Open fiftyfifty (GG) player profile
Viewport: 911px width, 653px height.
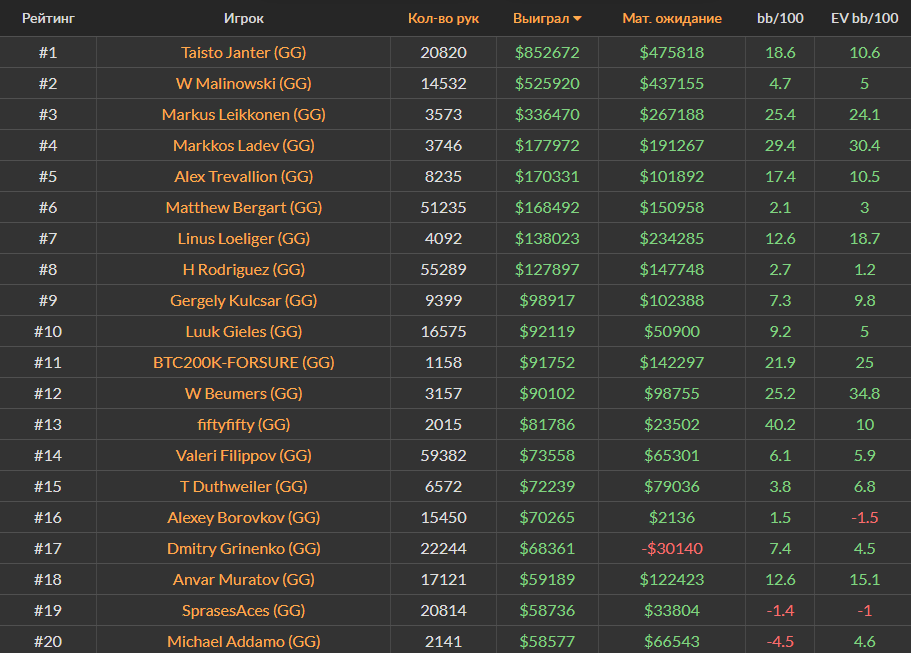click(243, 424)
